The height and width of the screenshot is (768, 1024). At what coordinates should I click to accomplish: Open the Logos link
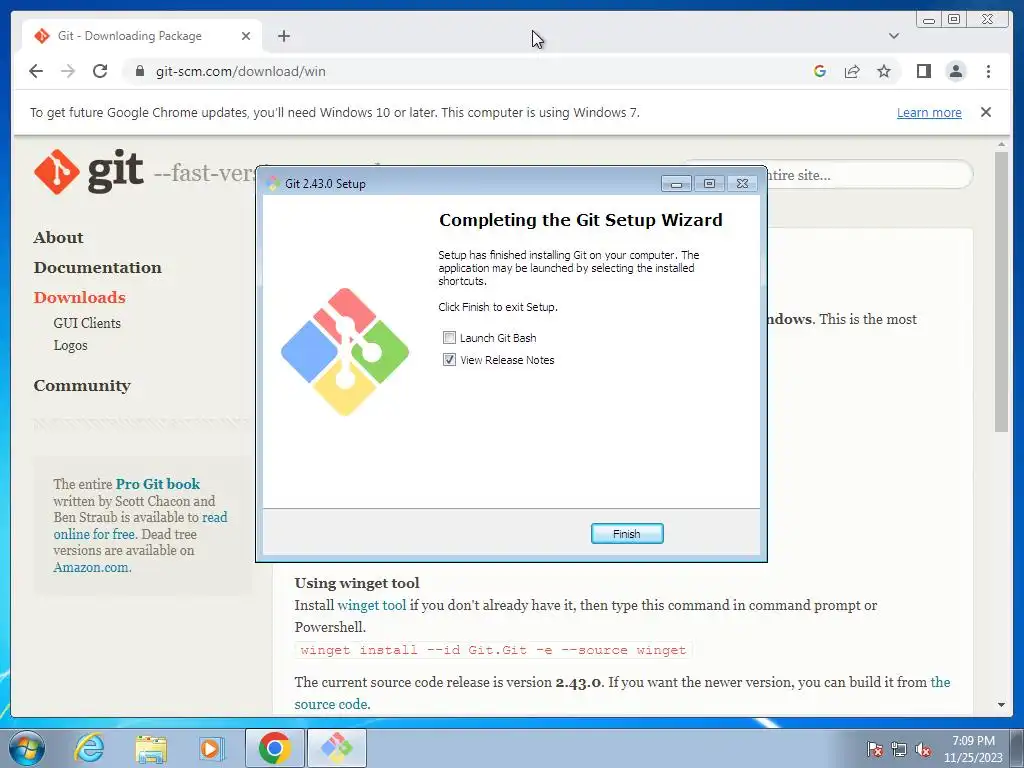71,345
